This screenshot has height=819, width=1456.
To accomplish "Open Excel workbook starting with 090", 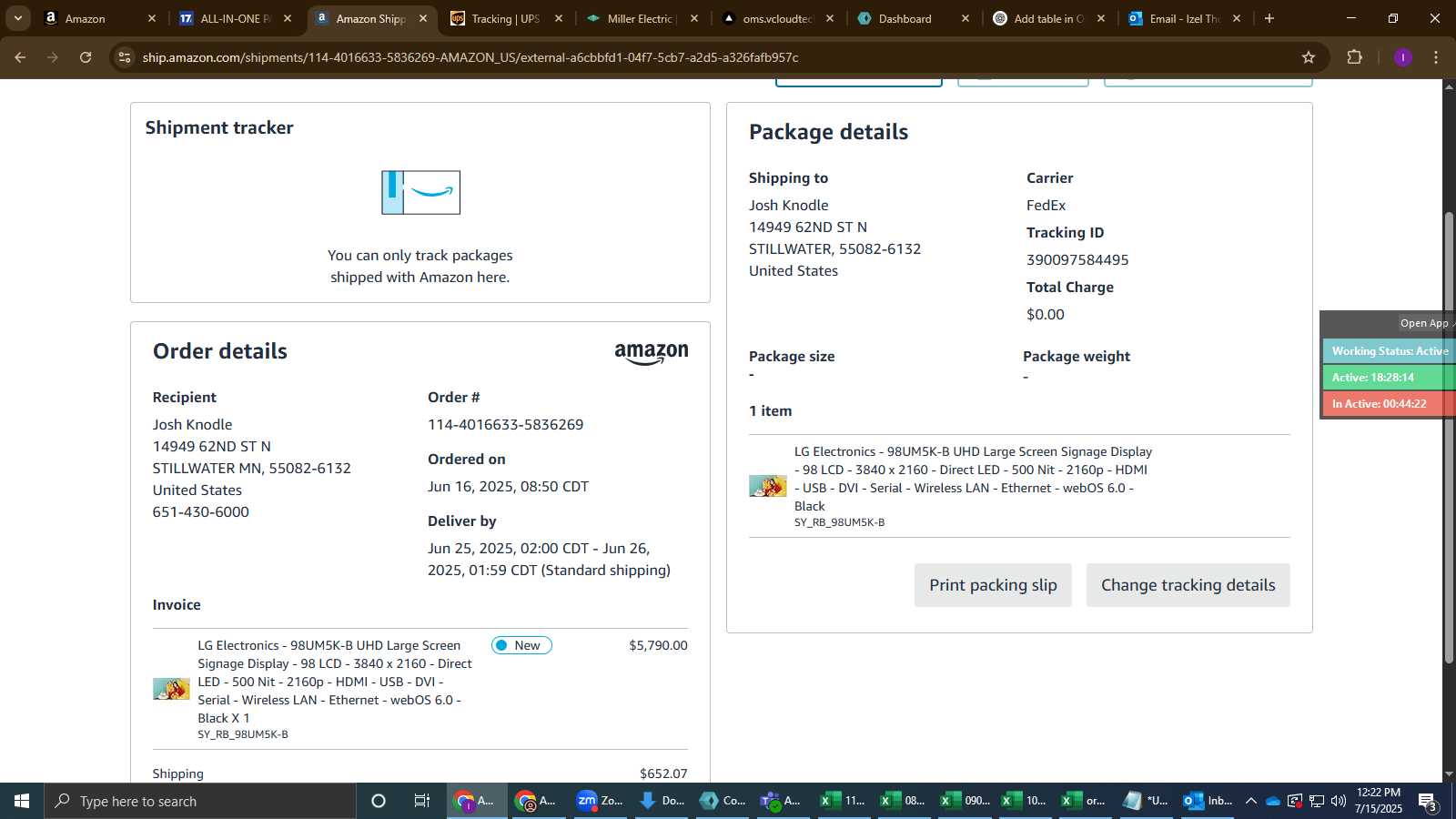I will click(965, 801).
